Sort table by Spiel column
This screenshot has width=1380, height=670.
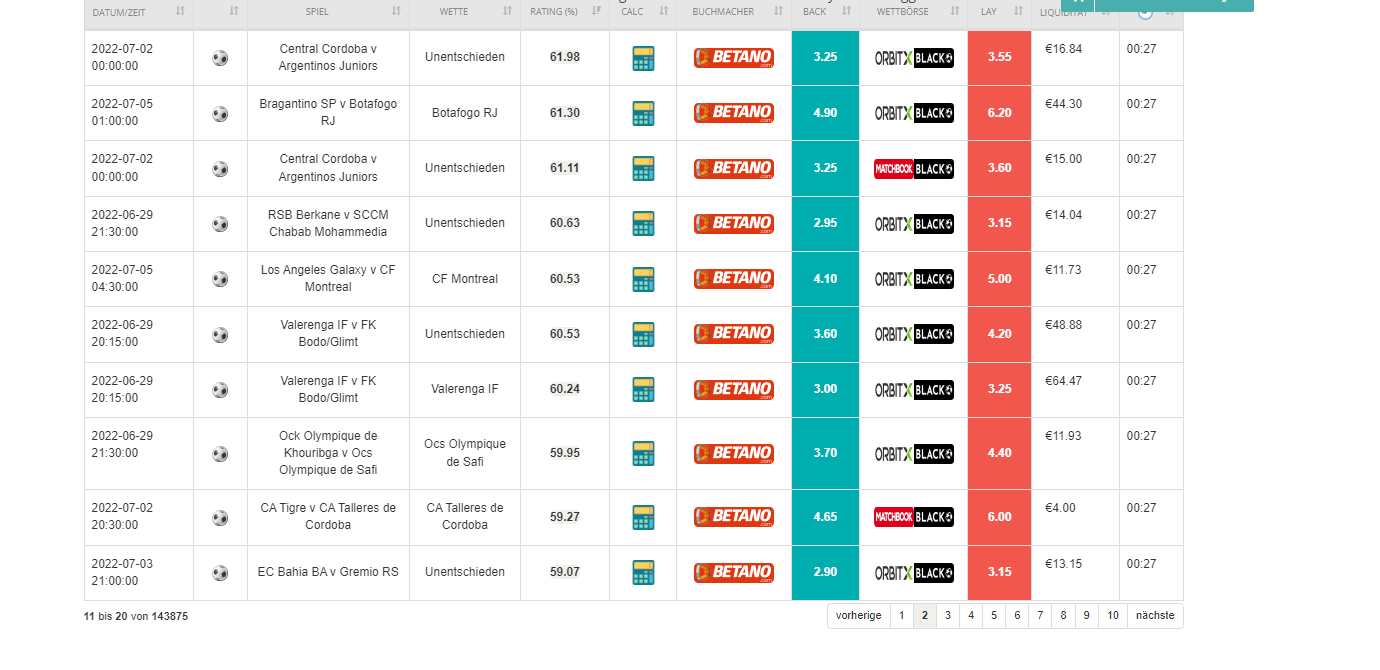point(328,12)
